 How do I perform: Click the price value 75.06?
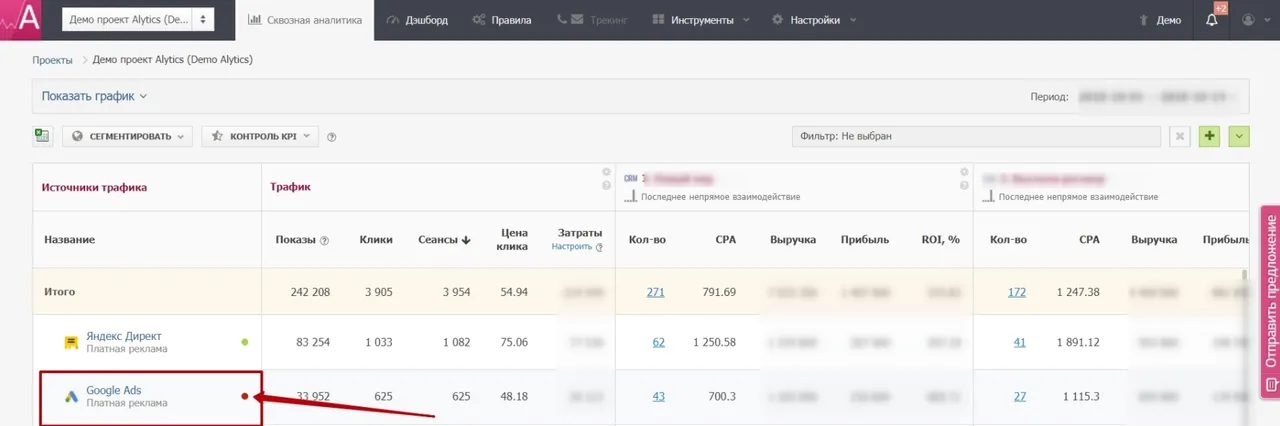[513, 342]
